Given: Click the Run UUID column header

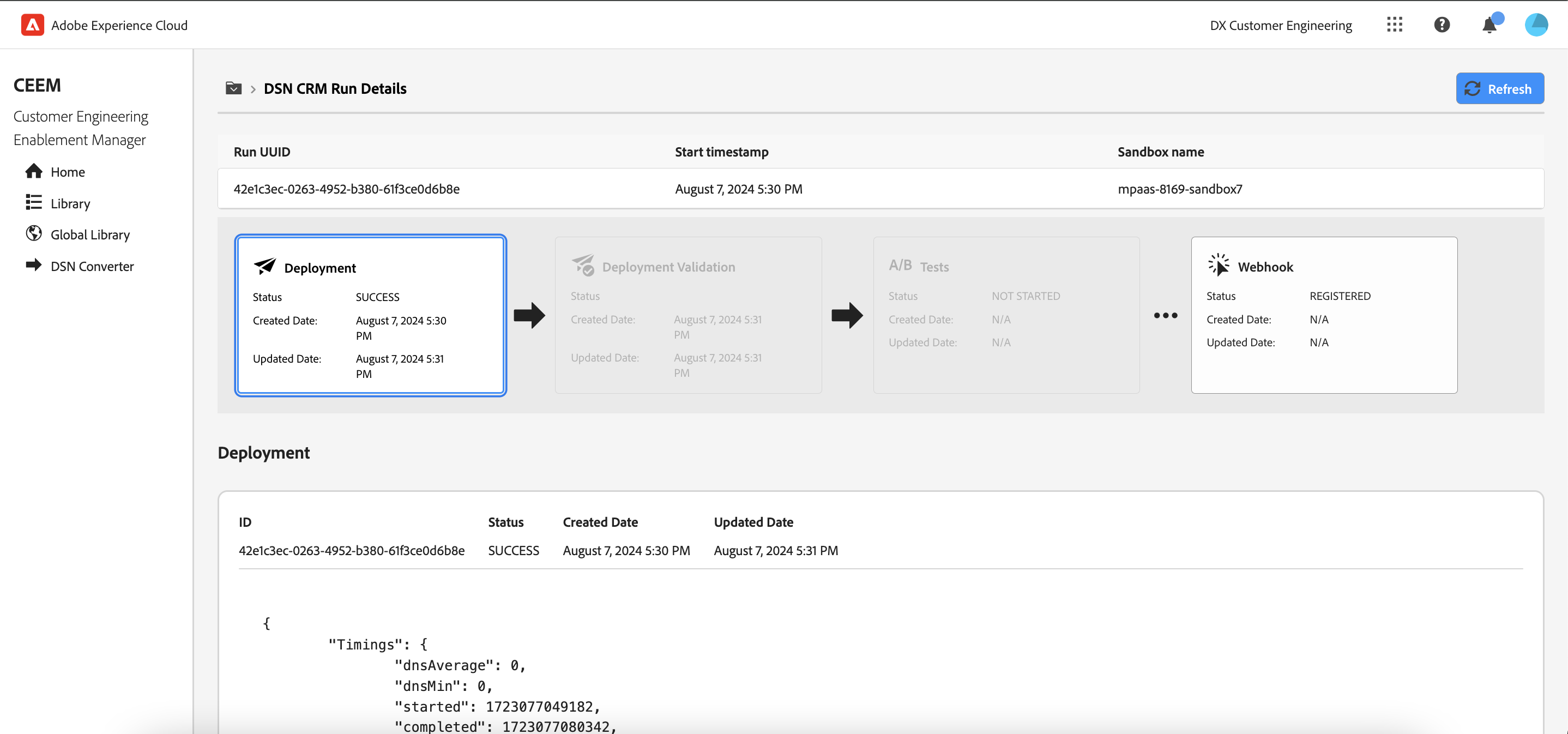Looking at the screenshot, I should [x=262, y=152].
